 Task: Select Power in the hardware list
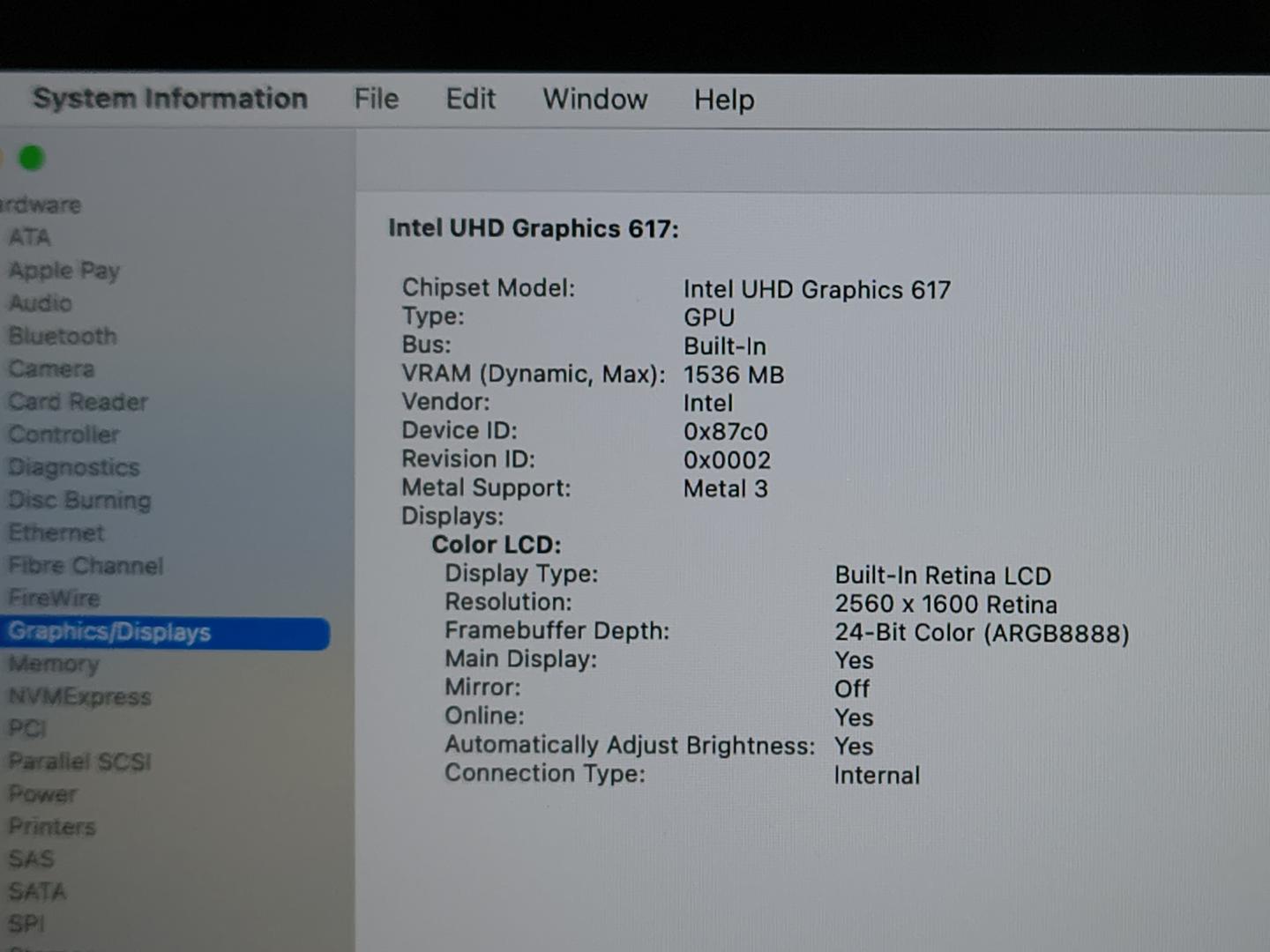click(42, 793)
